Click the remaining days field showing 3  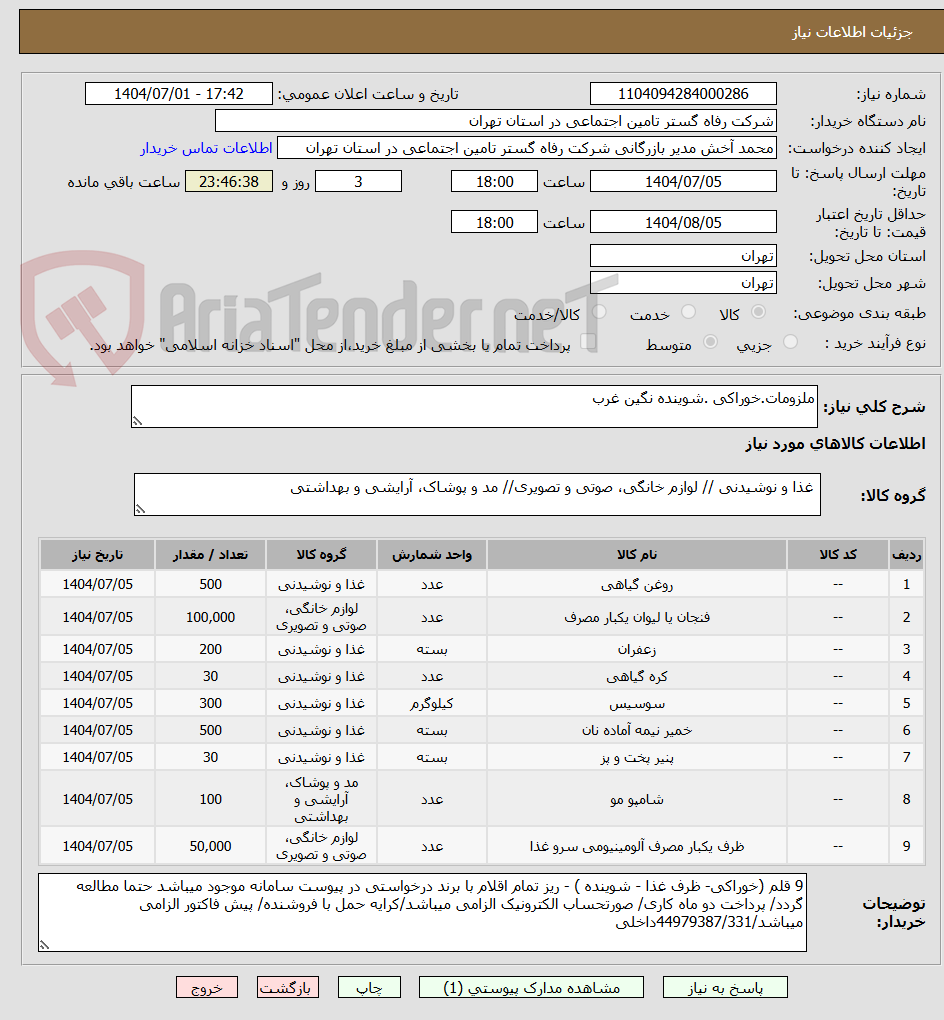(x=358, y=181)
